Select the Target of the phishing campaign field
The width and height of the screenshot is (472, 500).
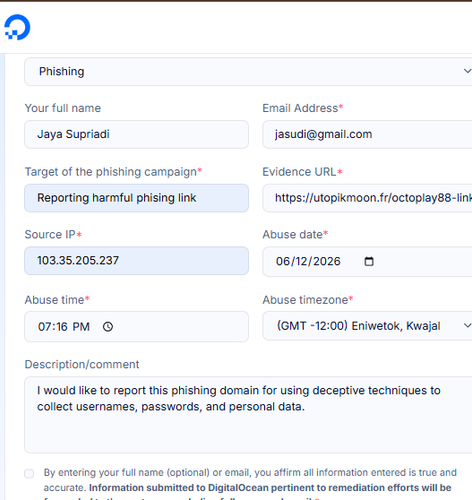pyautogui.click(x=136, y=198)
